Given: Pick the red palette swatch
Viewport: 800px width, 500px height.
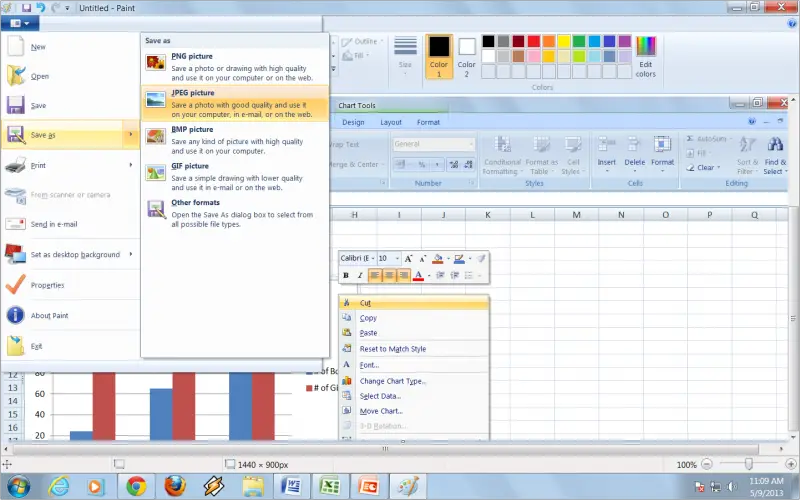Looking at the screenshot, I should [x=534, y=41].
